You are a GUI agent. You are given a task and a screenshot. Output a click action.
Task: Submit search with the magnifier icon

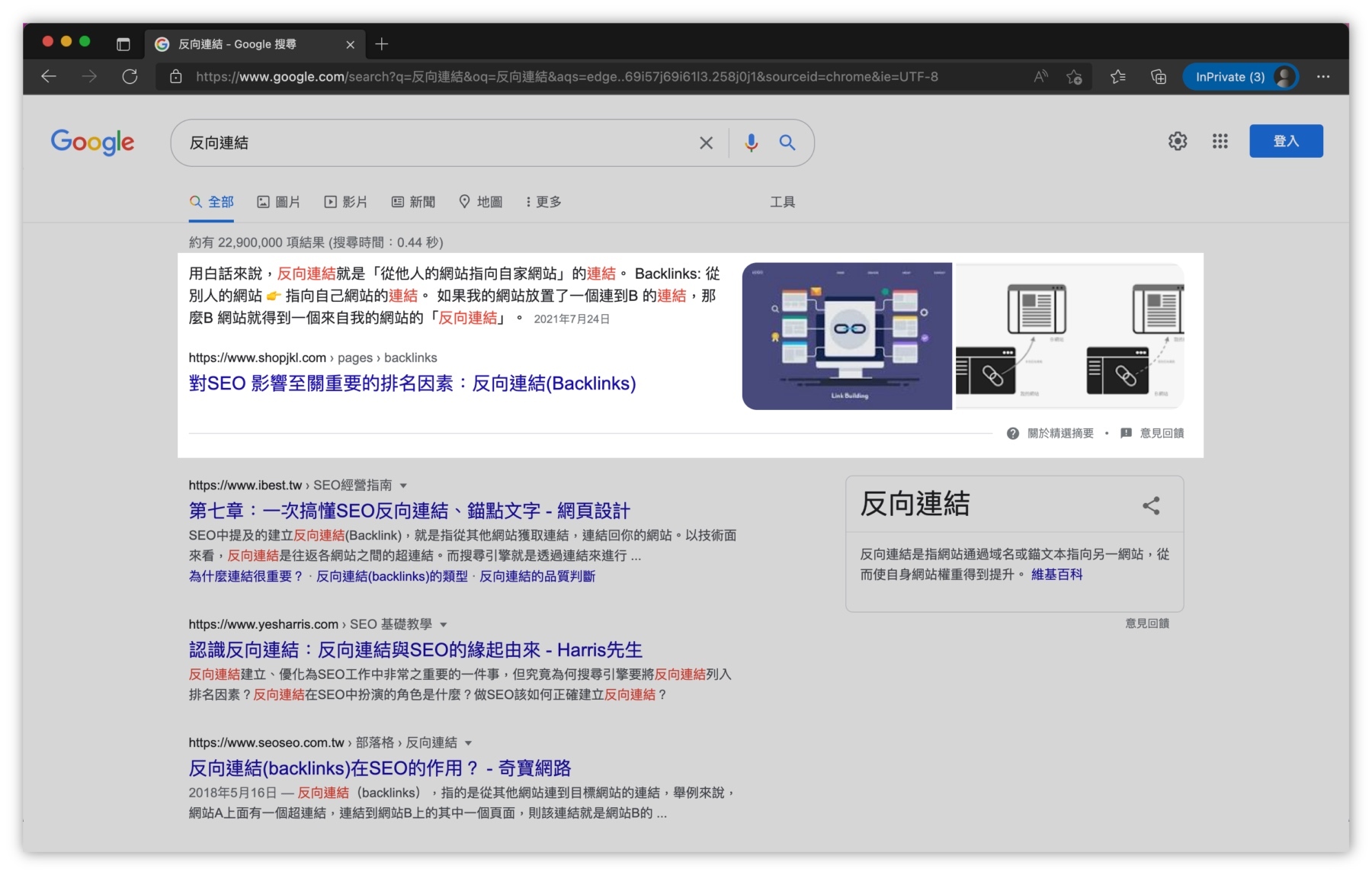point(787,143)
